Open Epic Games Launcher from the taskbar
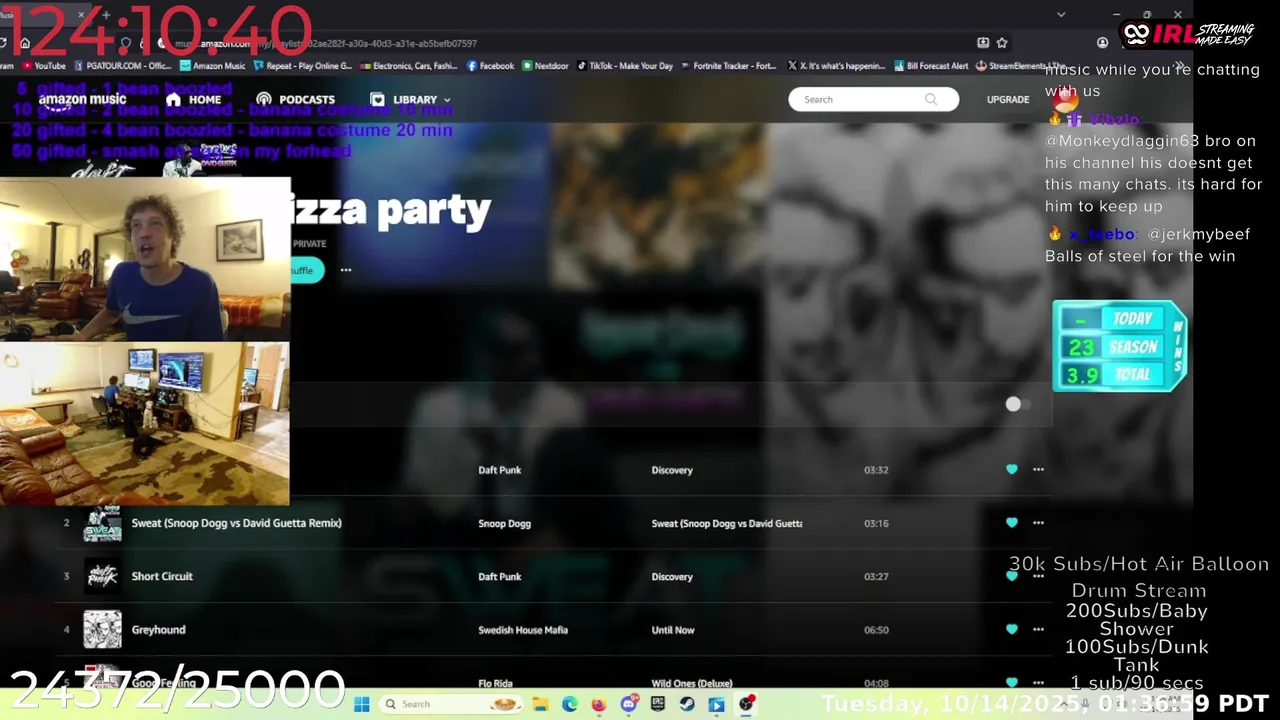The image size is (1280, 720). point(658,704)
